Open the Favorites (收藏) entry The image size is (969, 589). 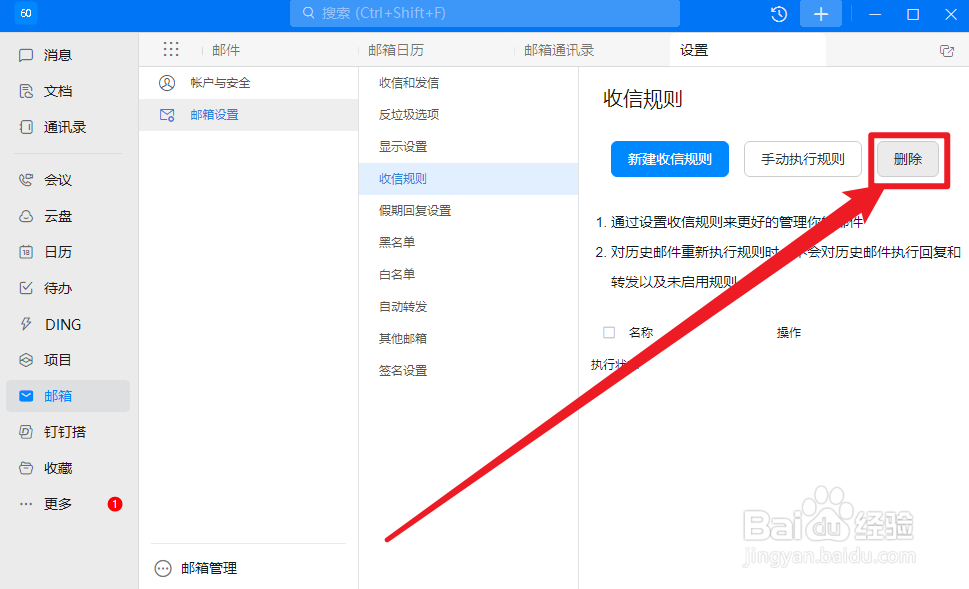coord(52,467)
